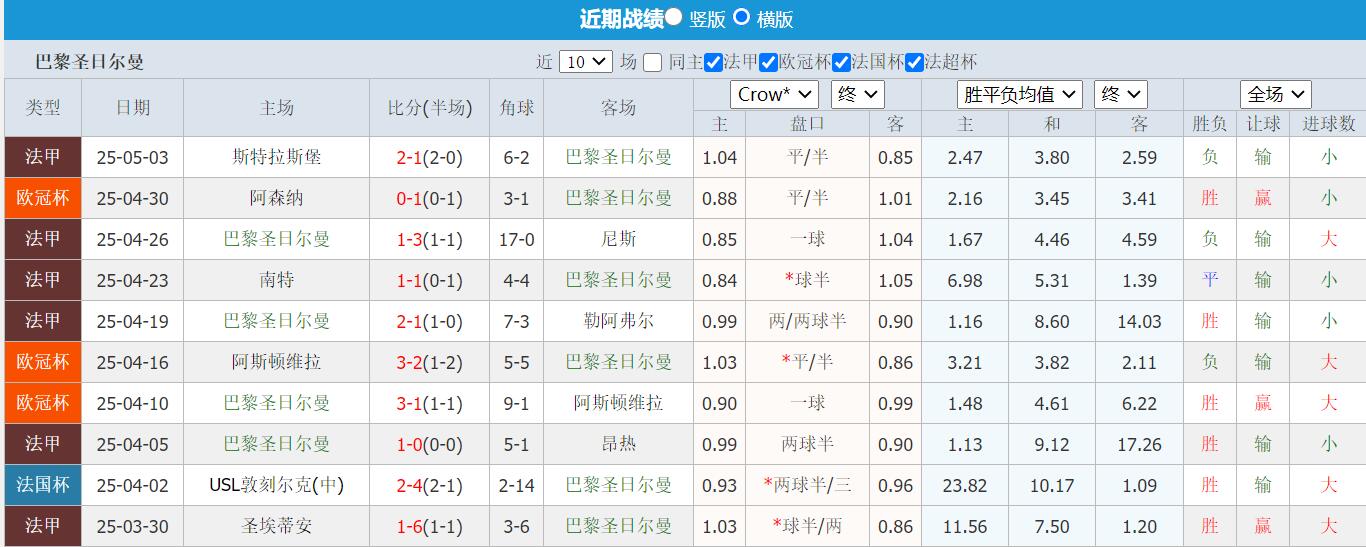
Task: Open the 终 dropdown beside Crow*
Action: click(x=858, y=94)
